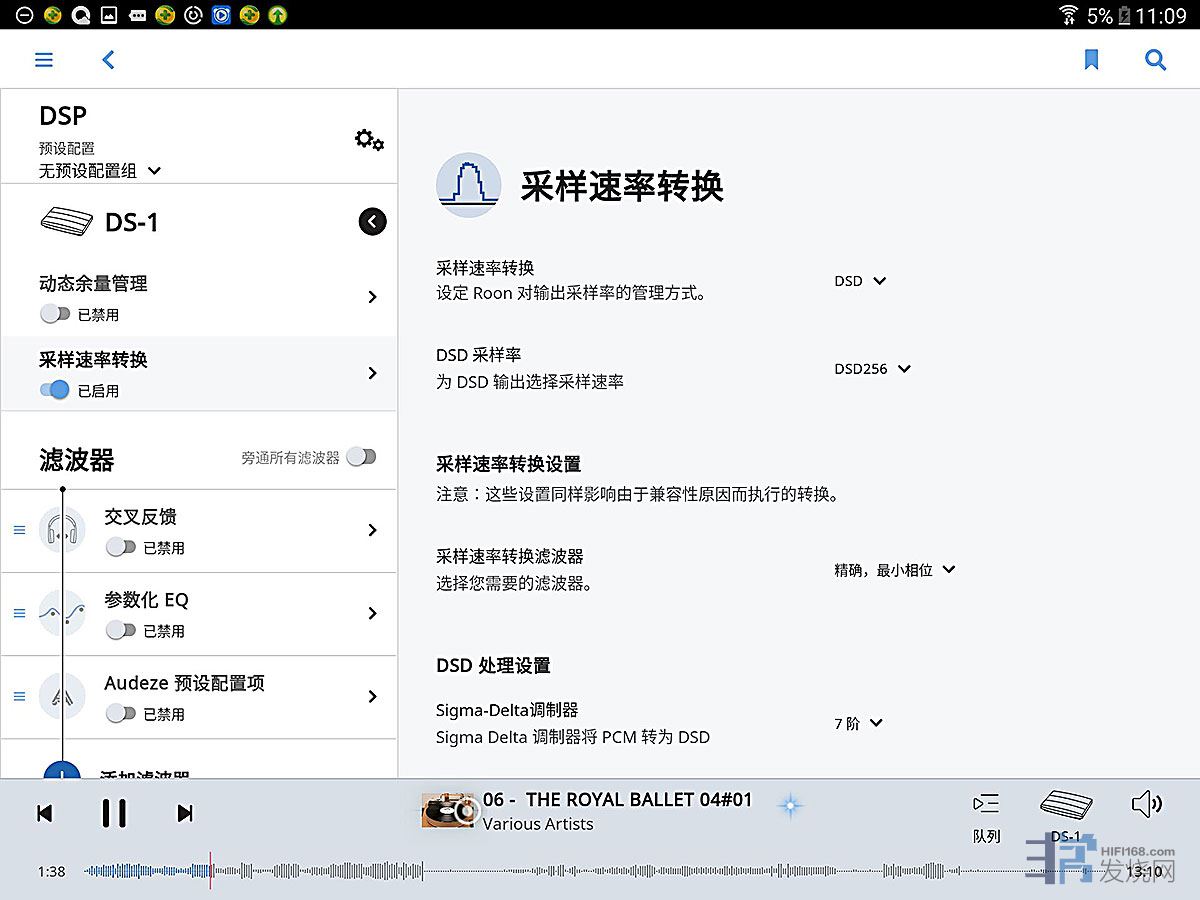Screen dimensions: 1200x900
Task: Skip to the next track
Action: point(185,813)
